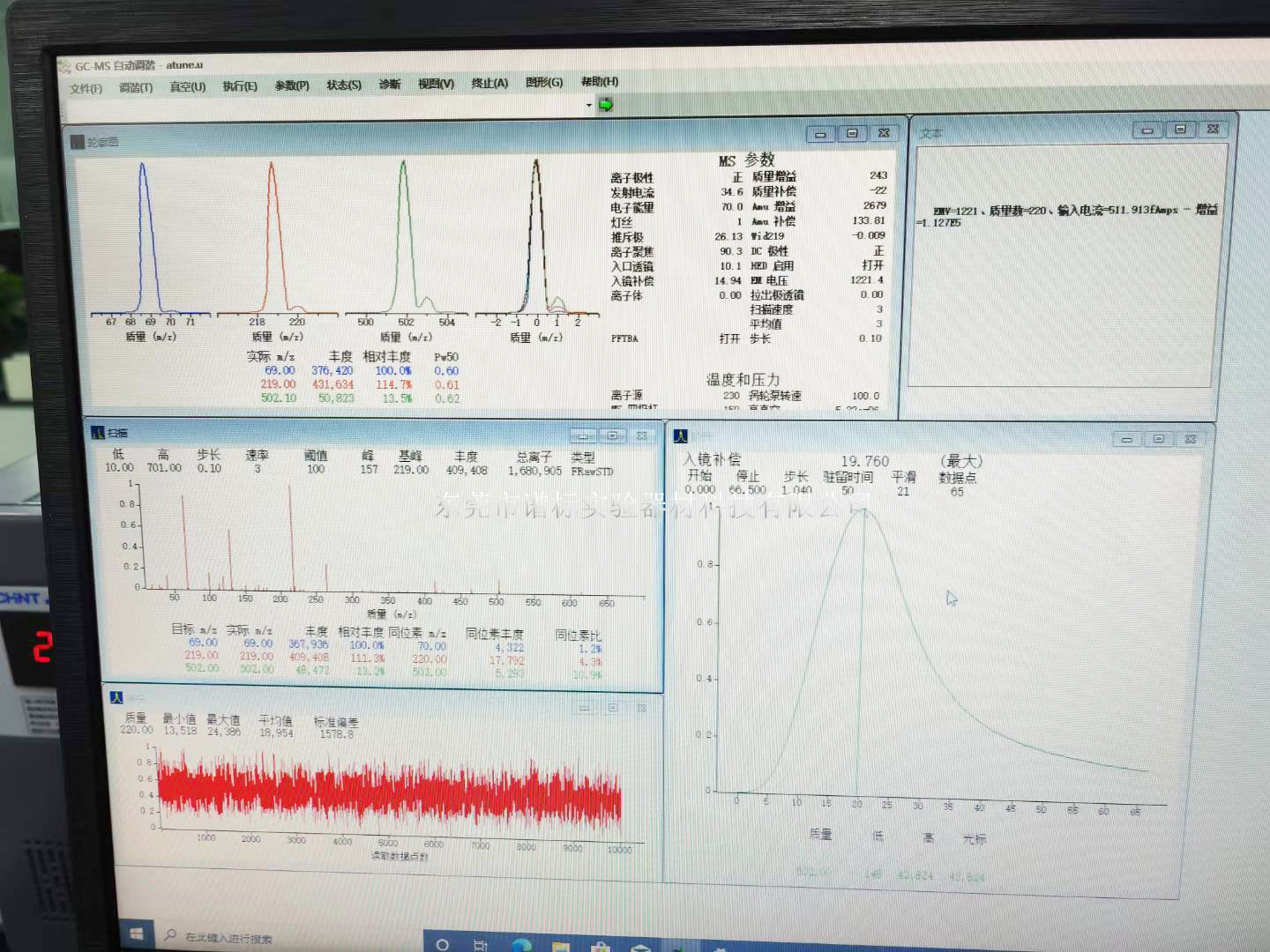
Task: Open the Windows Start menu
Action: pyautogui.click(x=137, y=933)
